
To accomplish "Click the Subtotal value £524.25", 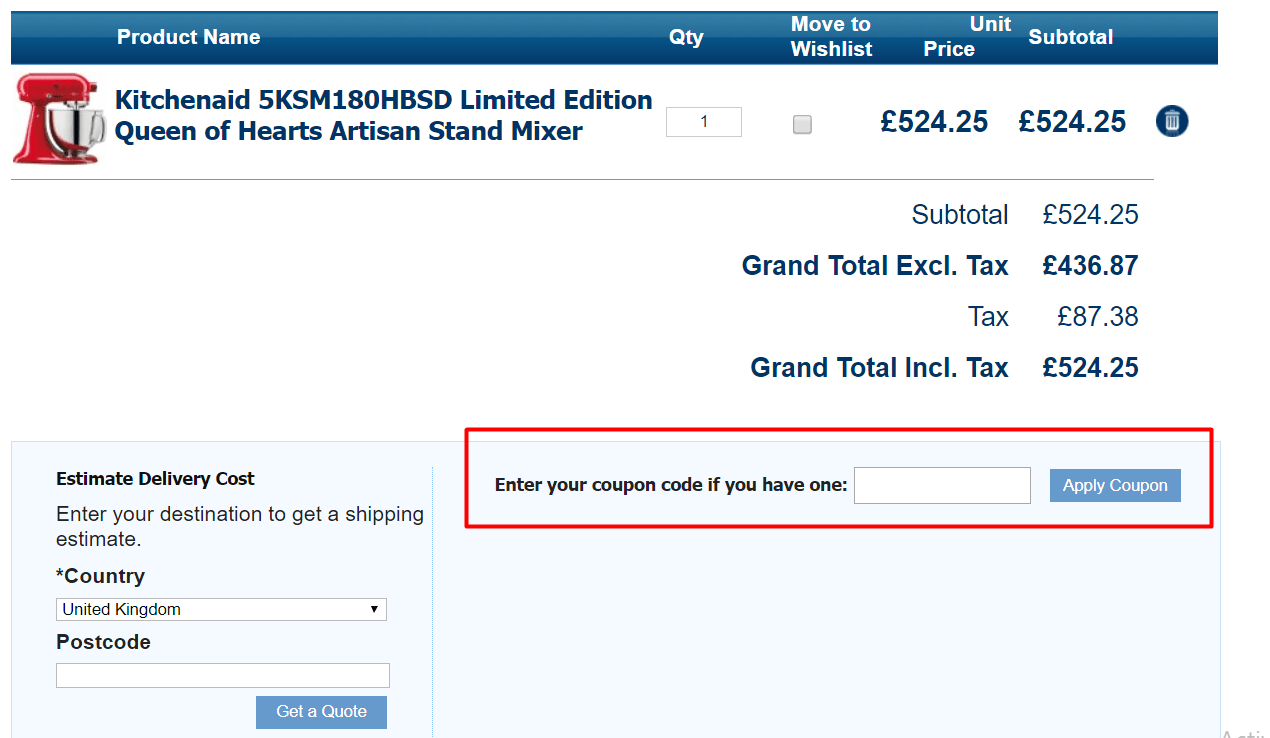I will click(x=1090, y=214).
